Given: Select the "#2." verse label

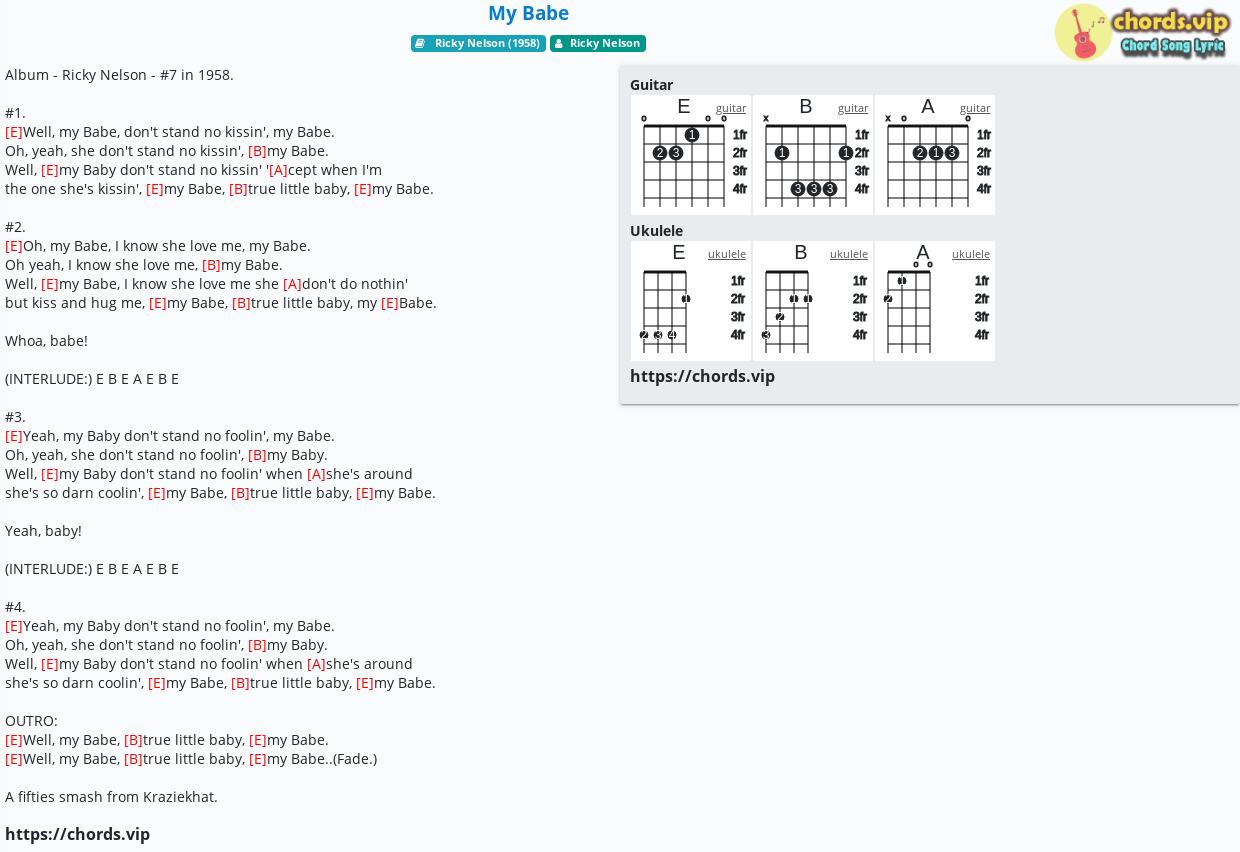Looking at the screenshot, I should point(15,227).
